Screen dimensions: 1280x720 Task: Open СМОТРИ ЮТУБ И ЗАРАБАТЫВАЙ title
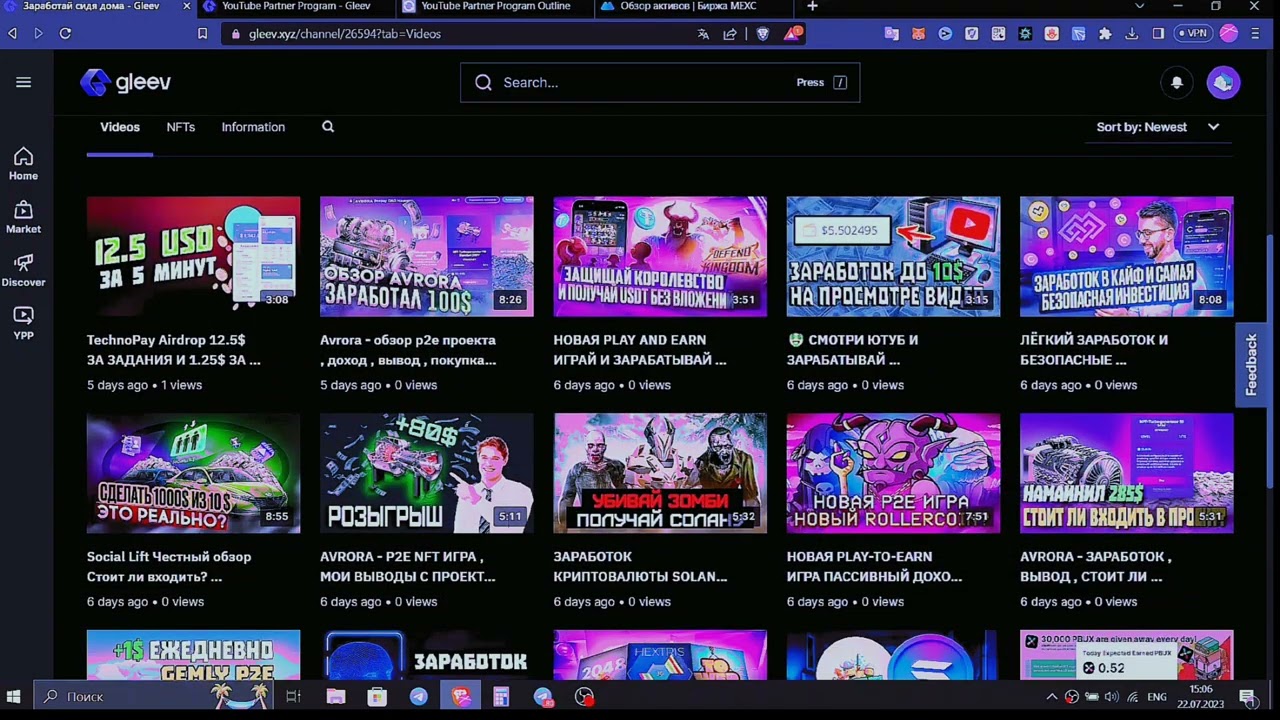pyautogui.click(x=852, y=350)
